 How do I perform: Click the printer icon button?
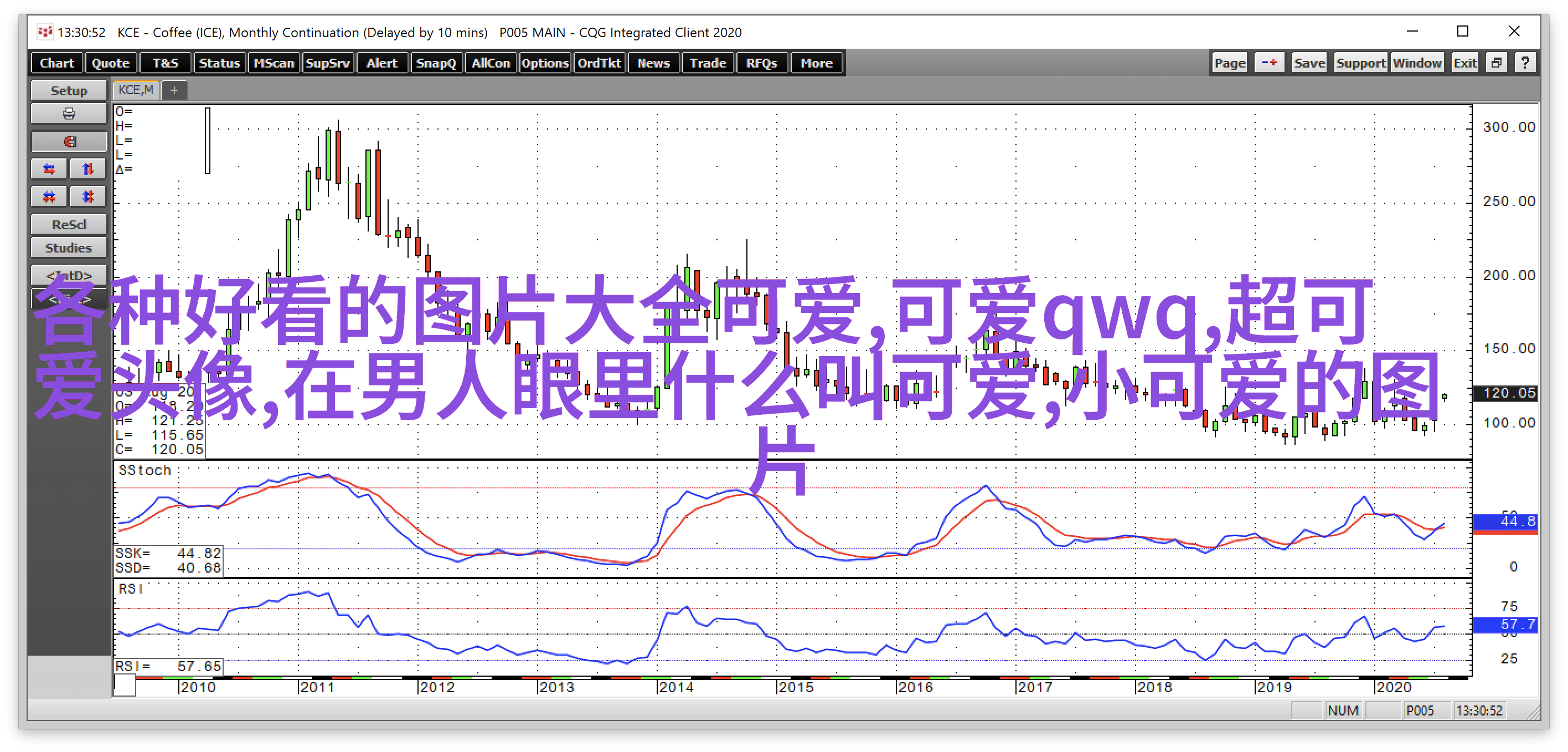click(69, 114)
